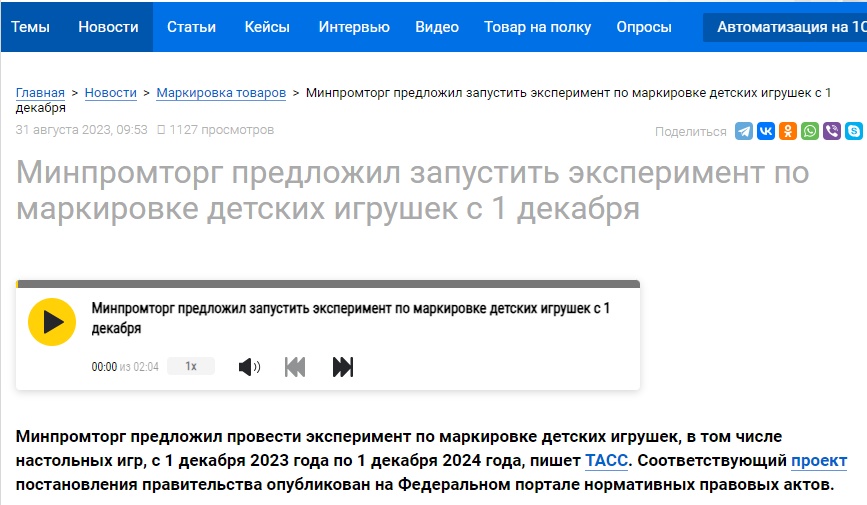The height and width of the screenshot is (505, 867).
Task: Open the проект link in article text
Action: click(819, 460)
